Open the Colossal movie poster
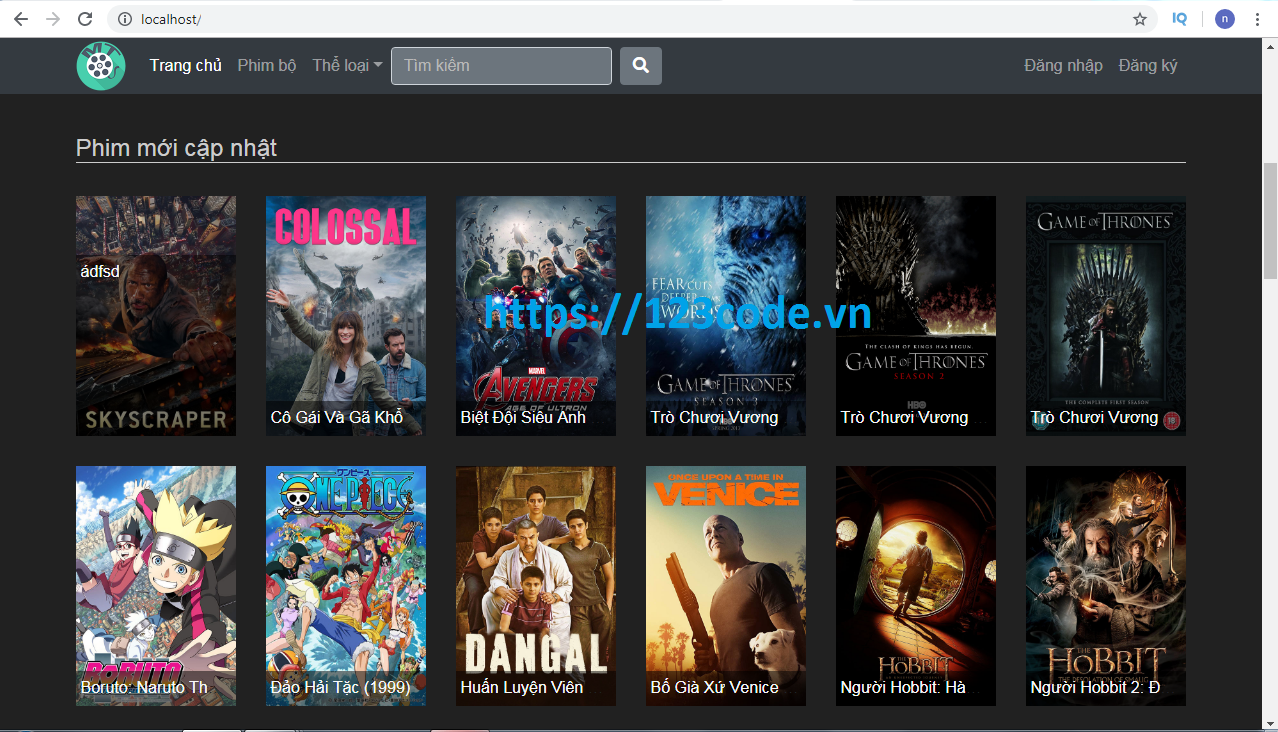Screen dimensions: 1278x732 tap(346, 315)
